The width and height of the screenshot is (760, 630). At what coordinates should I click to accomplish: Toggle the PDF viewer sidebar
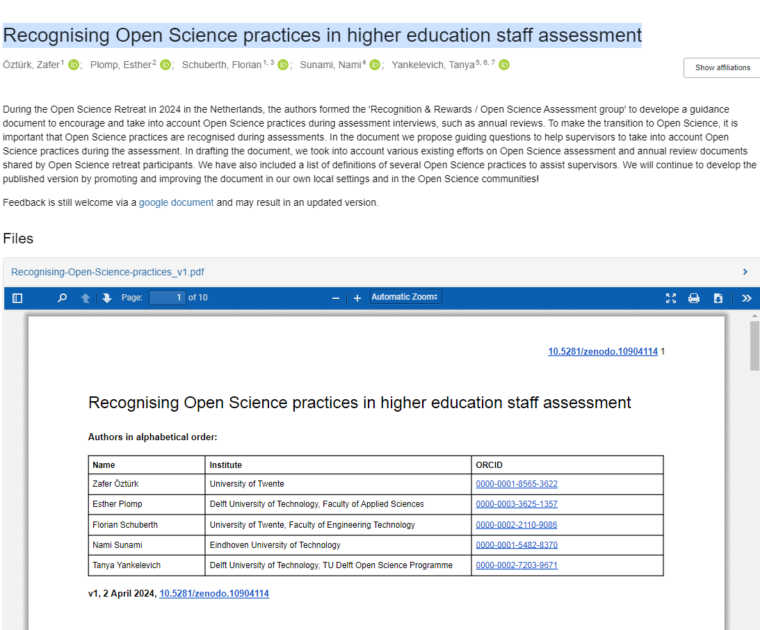(17, 298)
